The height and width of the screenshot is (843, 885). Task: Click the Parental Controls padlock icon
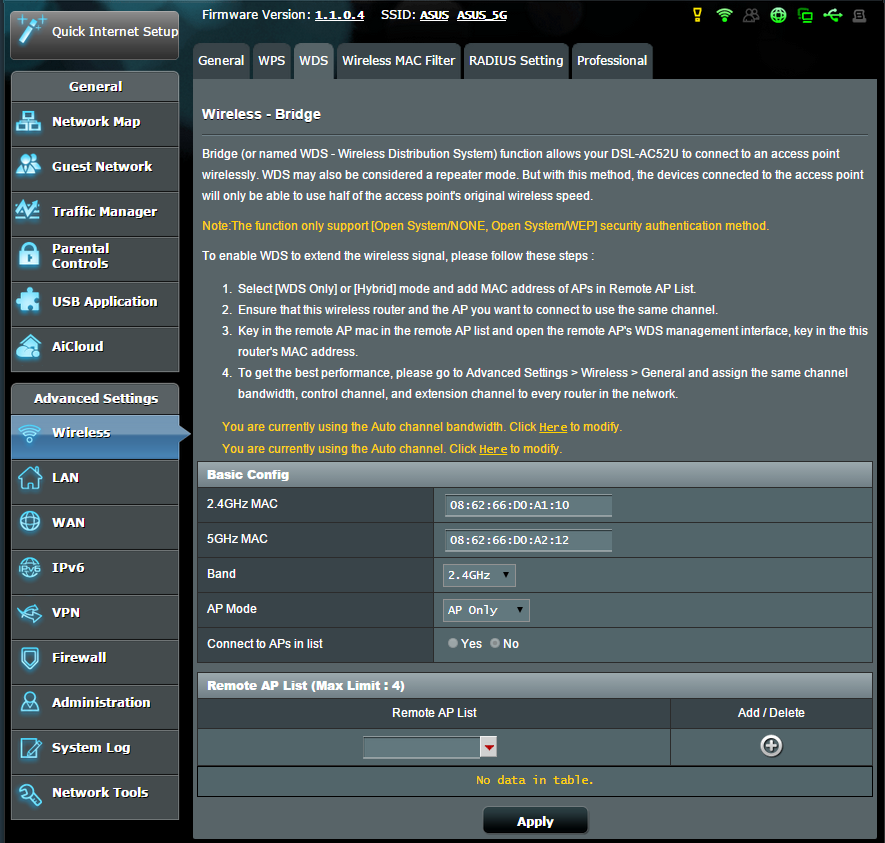tap(29, 255)
